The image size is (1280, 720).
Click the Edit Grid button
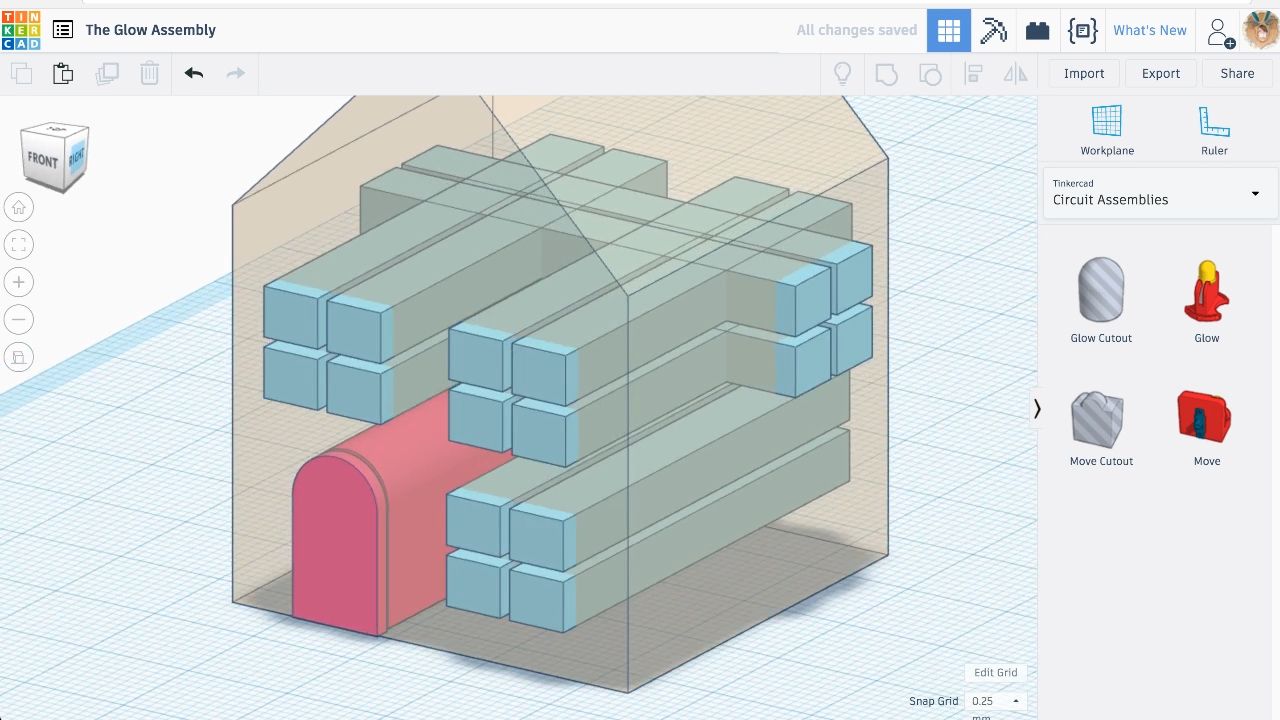[x=996, y=673]
